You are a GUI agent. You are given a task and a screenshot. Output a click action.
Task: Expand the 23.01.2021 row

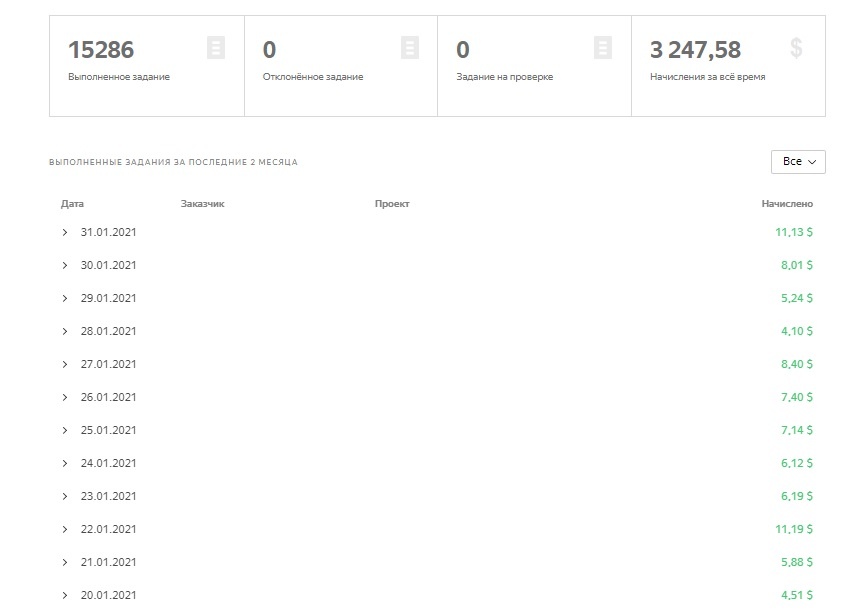coord(65,496)
